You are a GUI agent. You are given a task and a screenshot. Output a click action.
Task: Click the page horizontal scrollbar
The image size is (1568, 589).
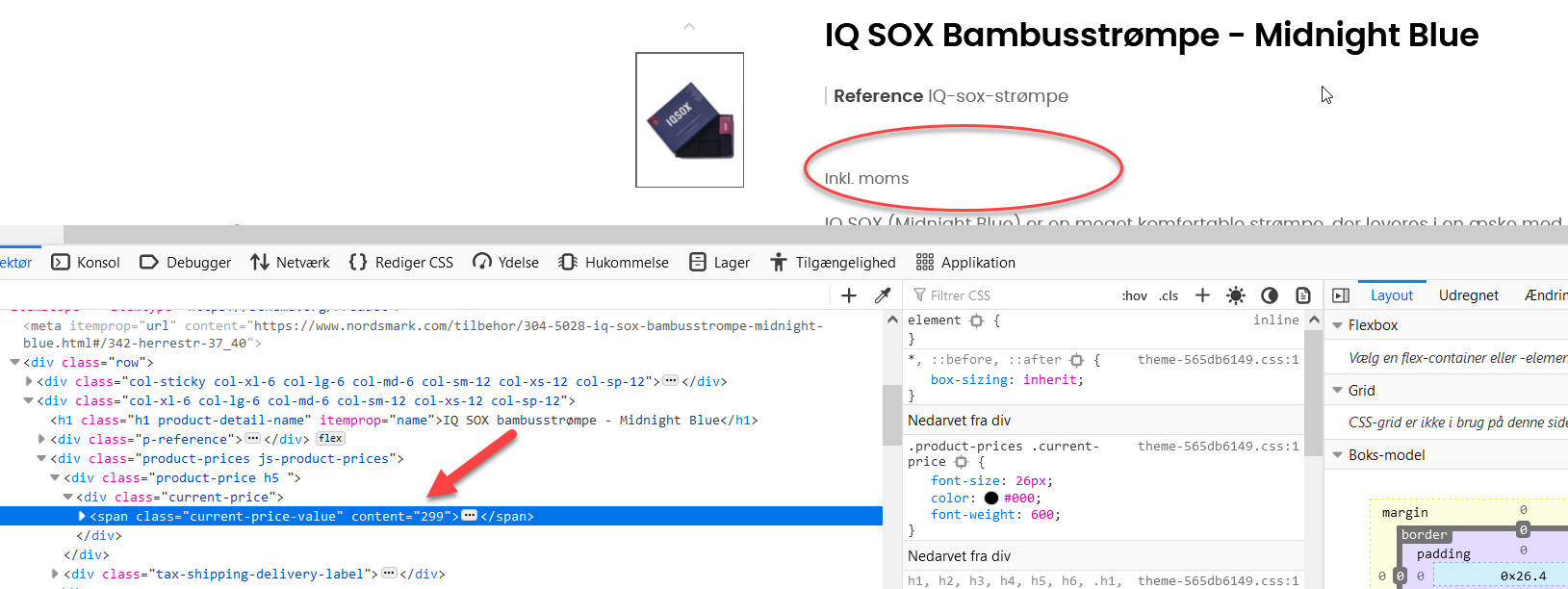tap(815, 234)
